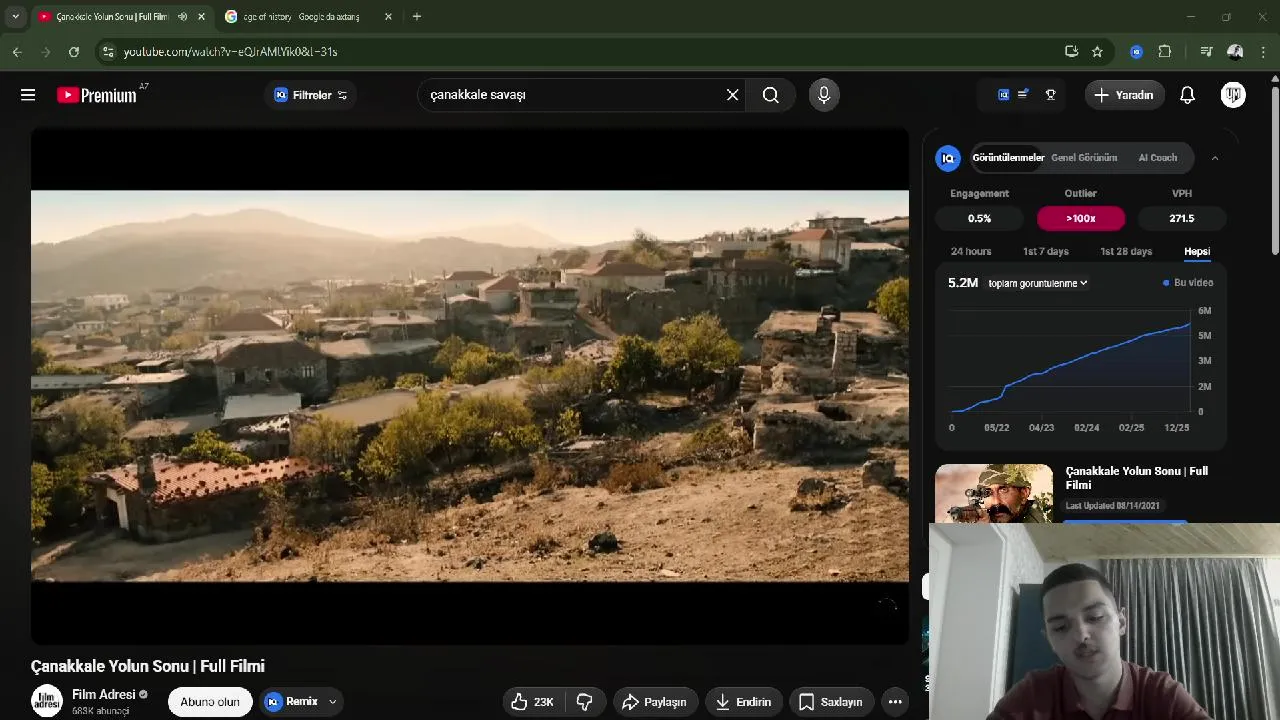Go to the YouTube Premium home logo
The image size is (1280, 720).
97,95
